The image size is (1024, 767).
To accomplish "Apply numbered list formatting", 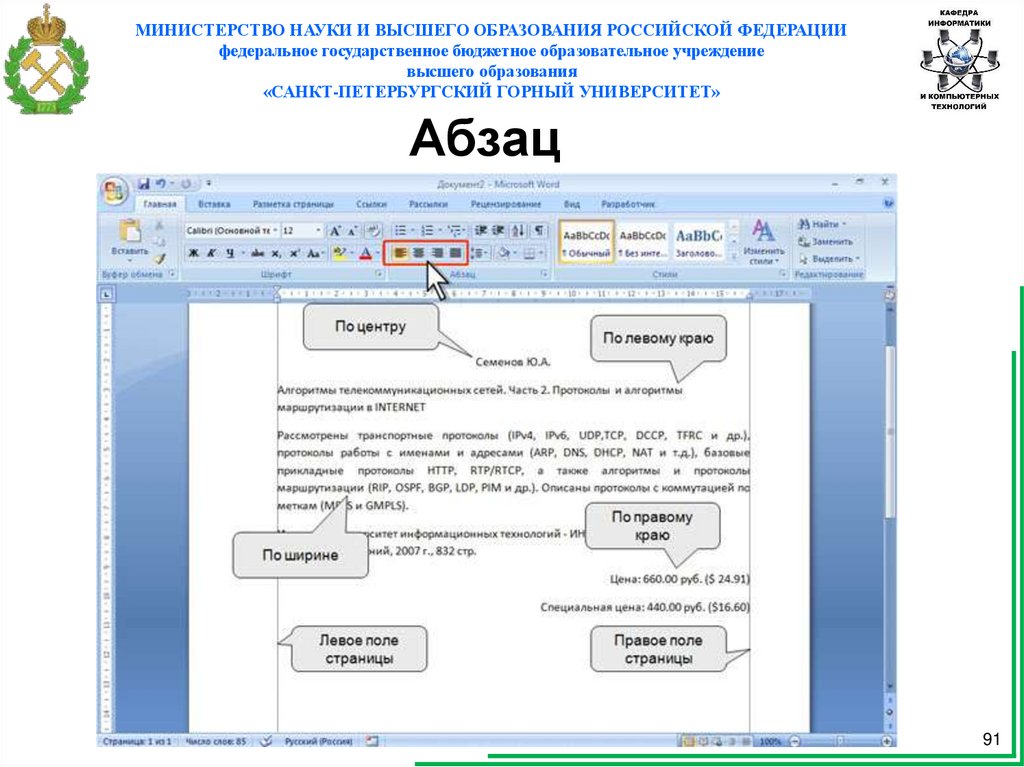I will click(427, 231).
